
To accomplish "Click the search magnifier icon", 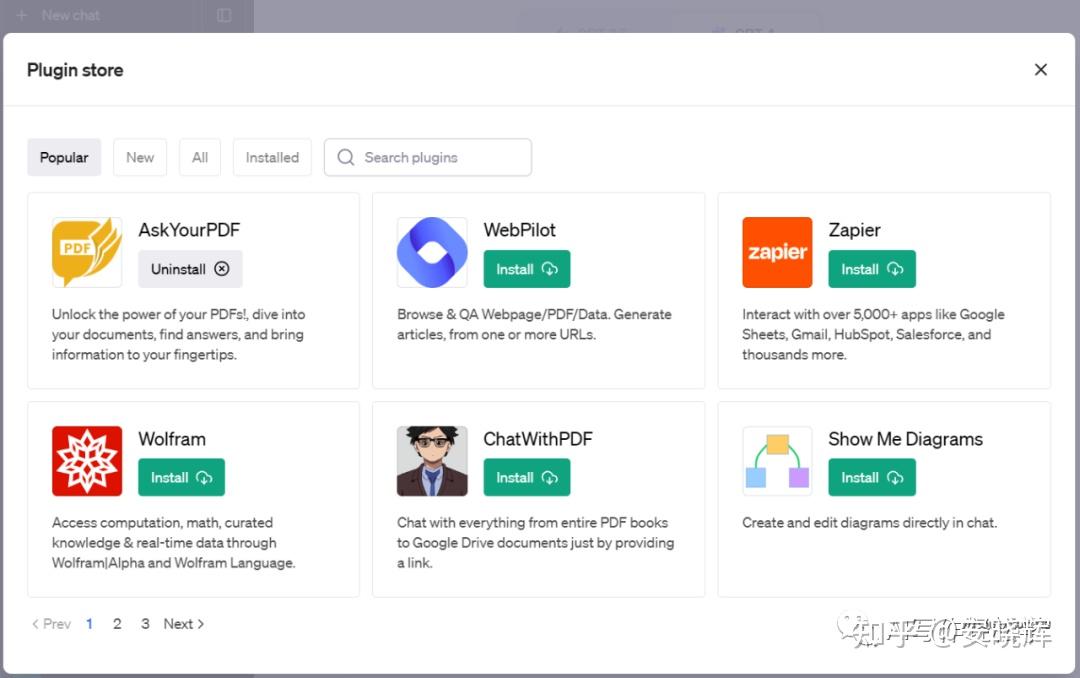I will pyautogui.click(x=346, y=157).
